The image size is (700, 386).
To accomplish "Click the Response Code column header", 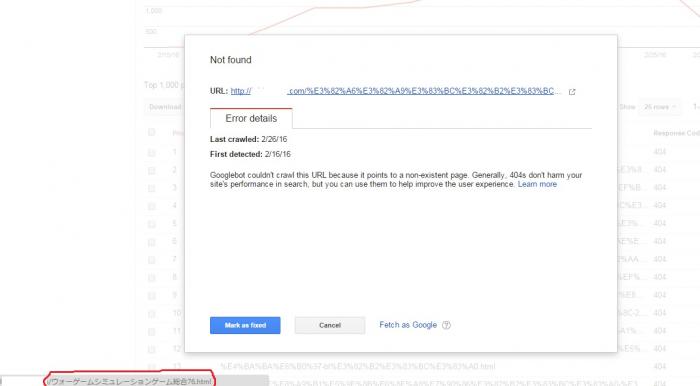I will [x=676, y=133].
